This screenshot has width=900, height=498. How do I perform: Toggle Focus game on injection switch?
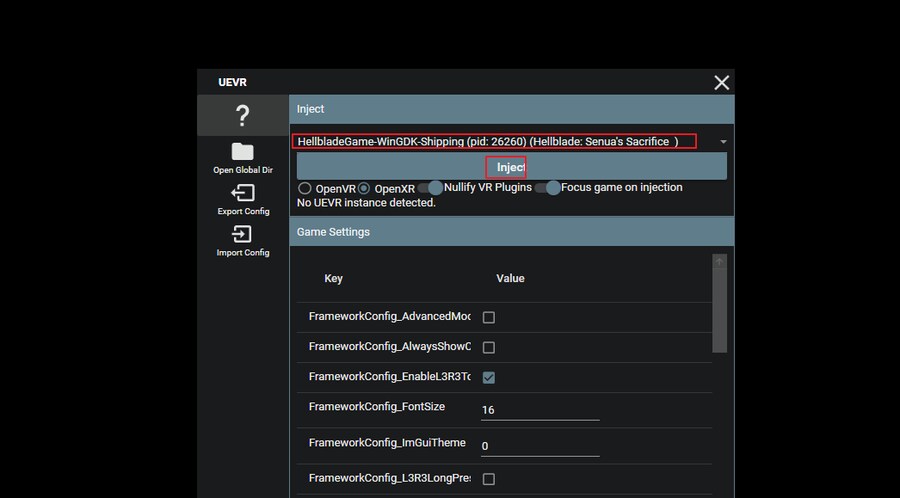(547, 188)
